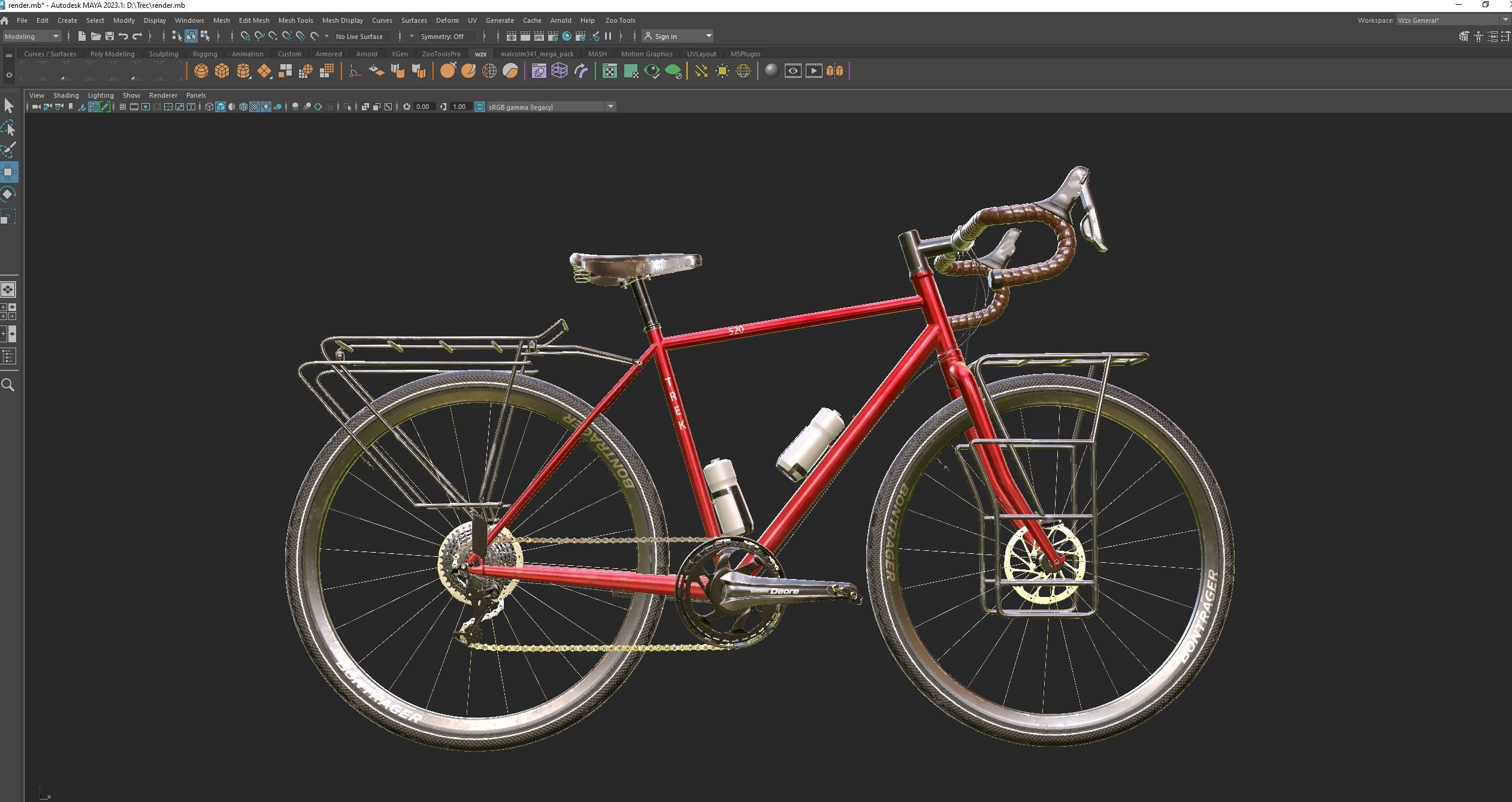Toggle wireframe shading in viewport

[209, 107]
